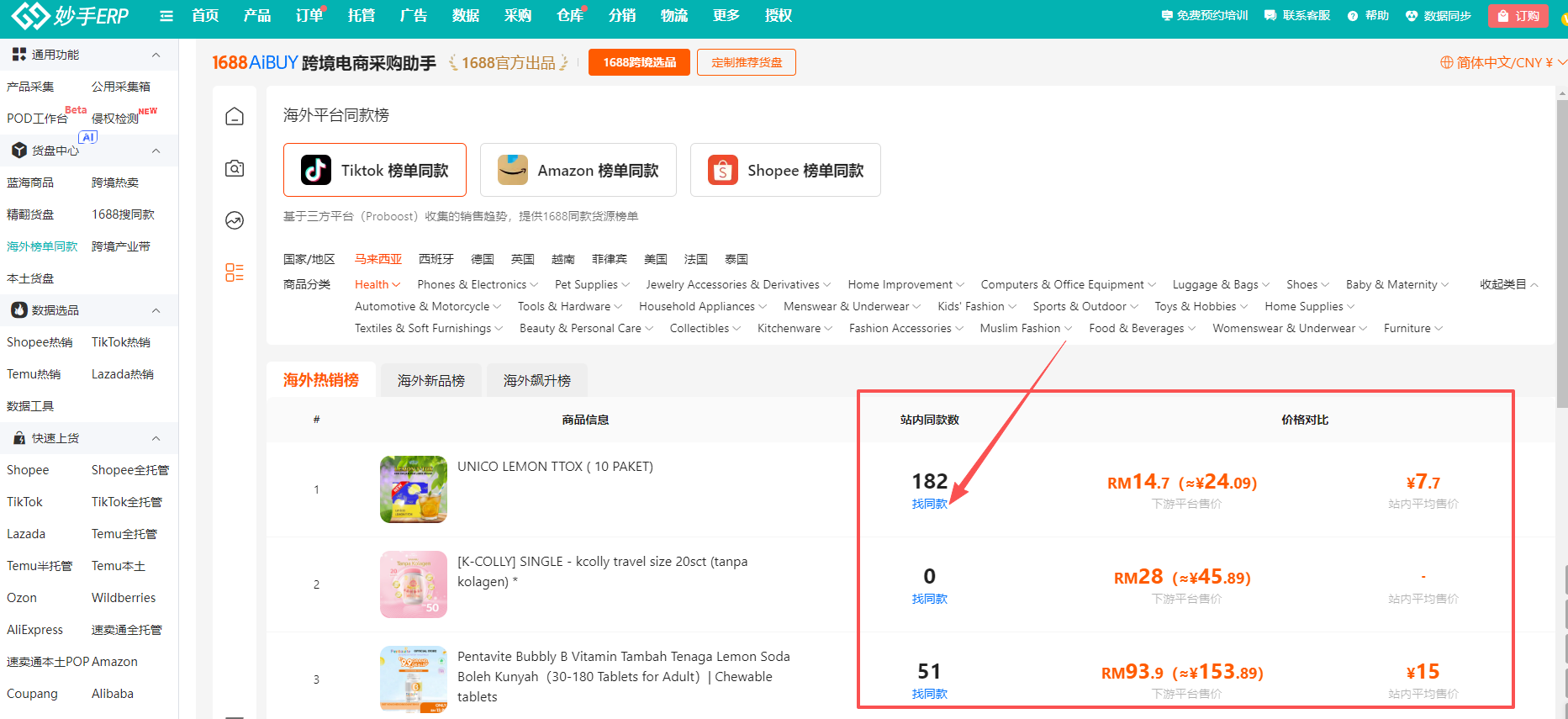Open 1688搜同款 in the sidebar
The height and width of the screenshot is (719, 1568).
pyautogui.click(x=123, y=214)
